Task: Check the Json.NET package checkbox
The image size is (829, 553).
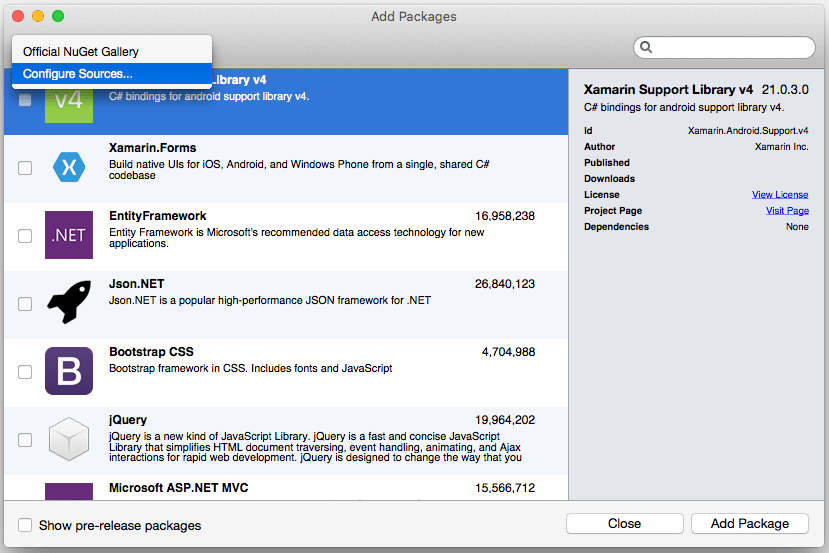Action: point(25,303)
